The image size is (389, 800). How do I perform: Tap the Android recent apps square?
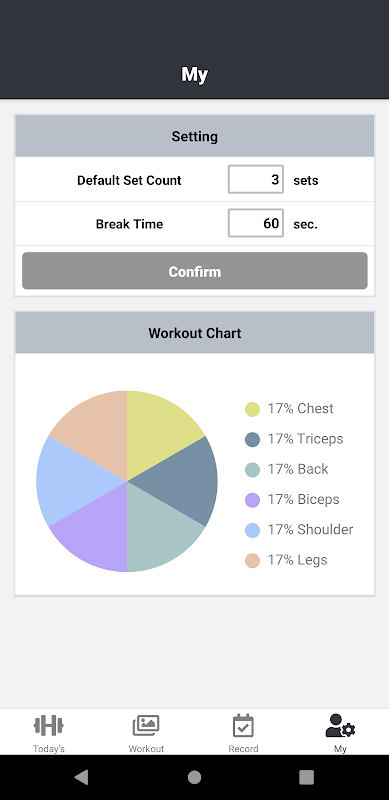pos(306,777)
